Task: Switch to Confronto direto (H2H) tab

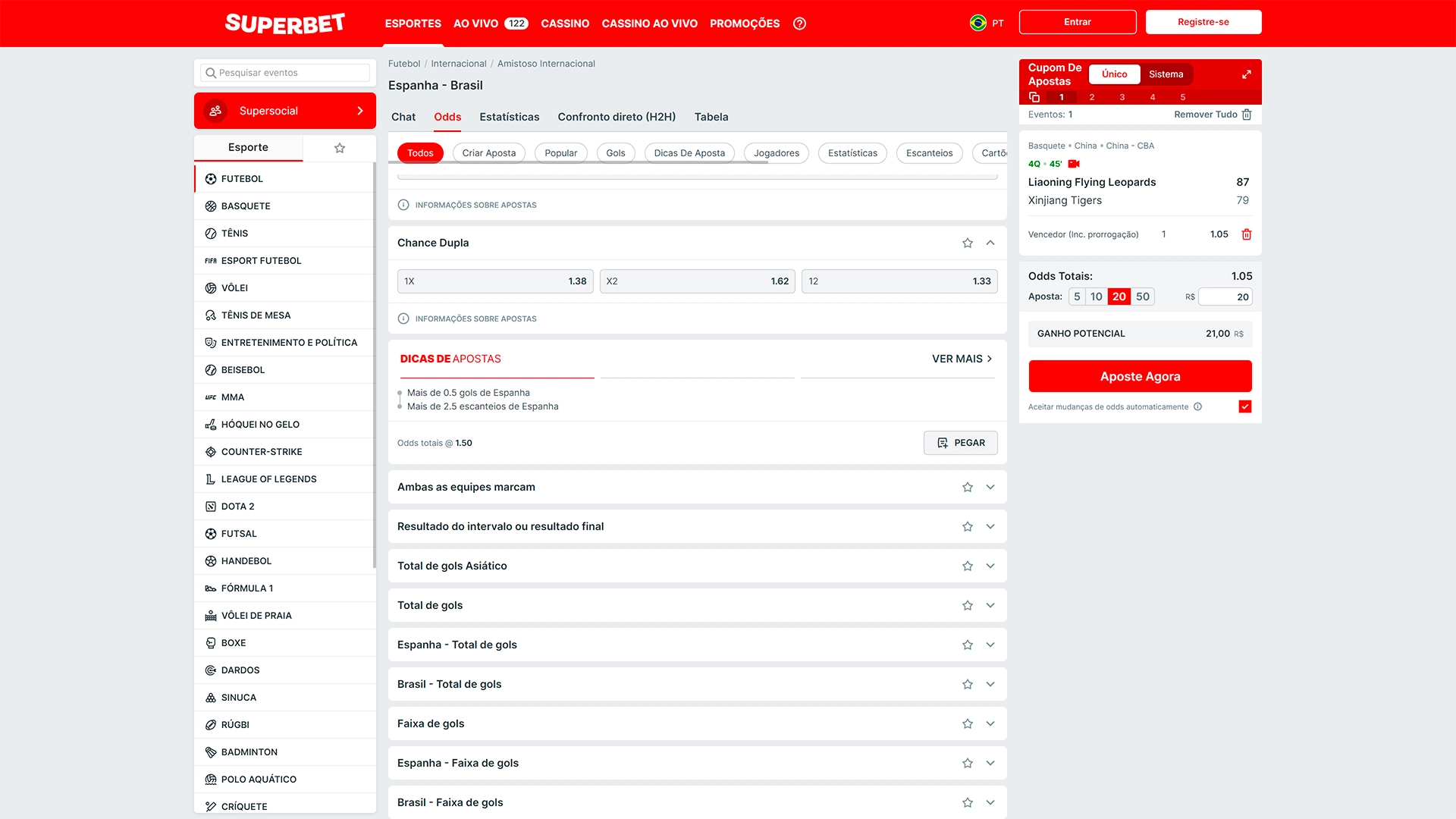Action: (617, 117)
